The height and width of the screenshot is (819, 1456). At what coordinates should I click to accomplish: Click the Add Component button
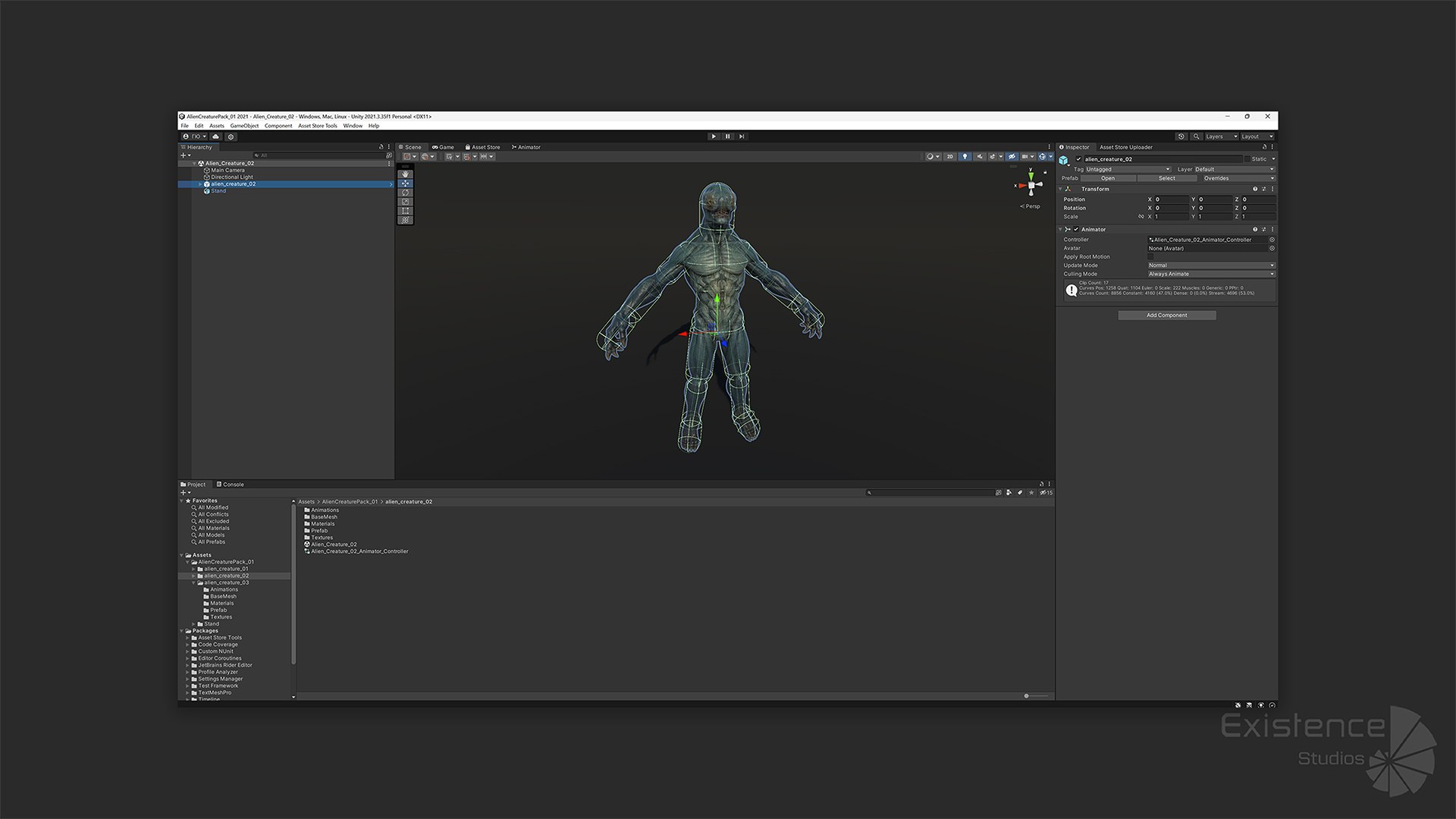(1166, 315)
